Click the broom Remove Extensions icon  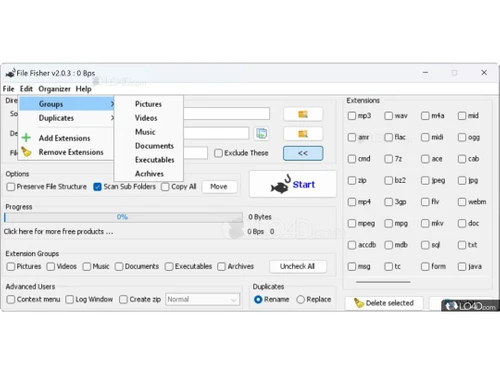(x=26, y=152)
